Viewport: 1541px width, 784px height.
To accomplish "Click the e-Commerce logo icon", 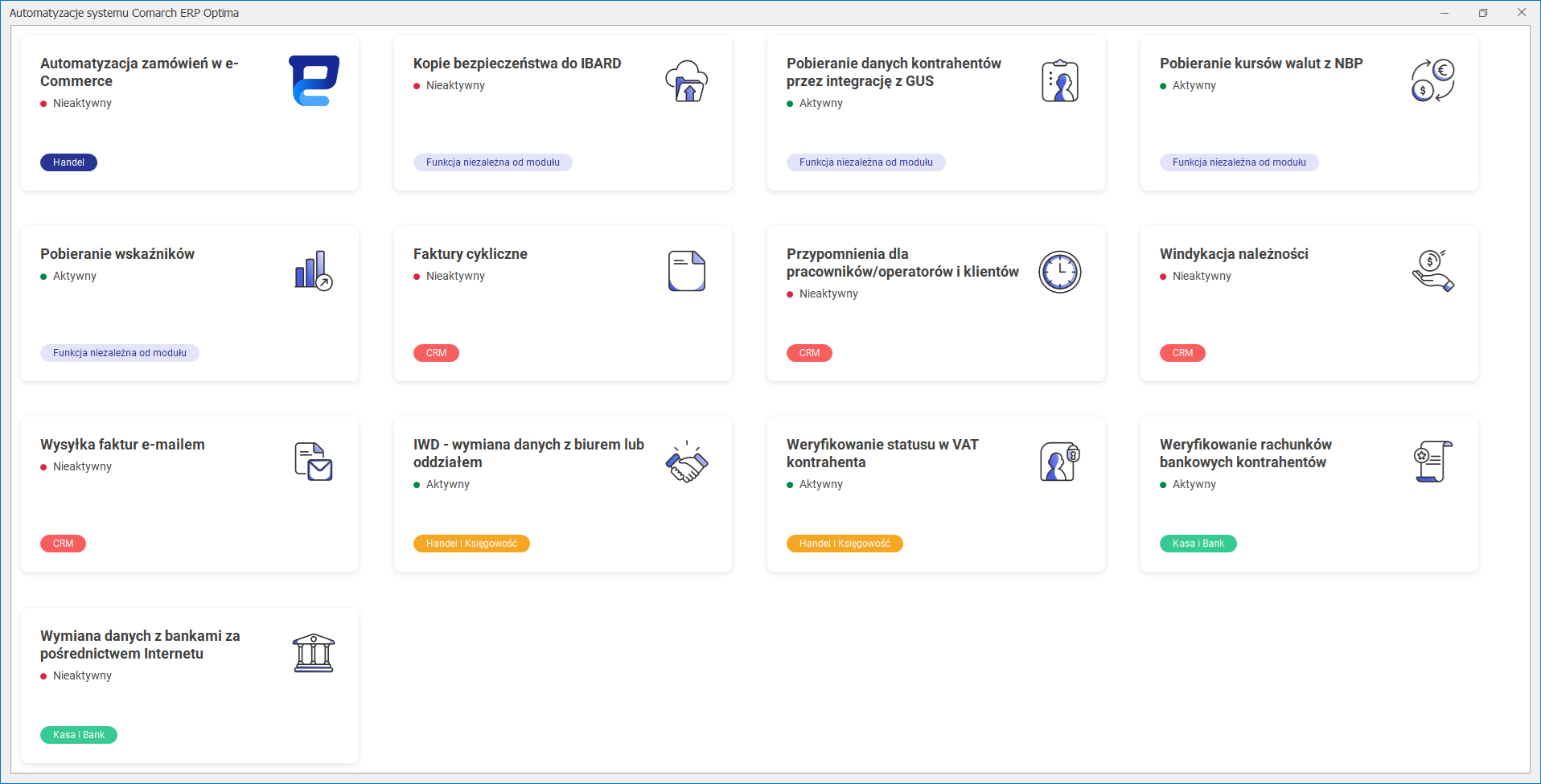I will tap(314, 80).
